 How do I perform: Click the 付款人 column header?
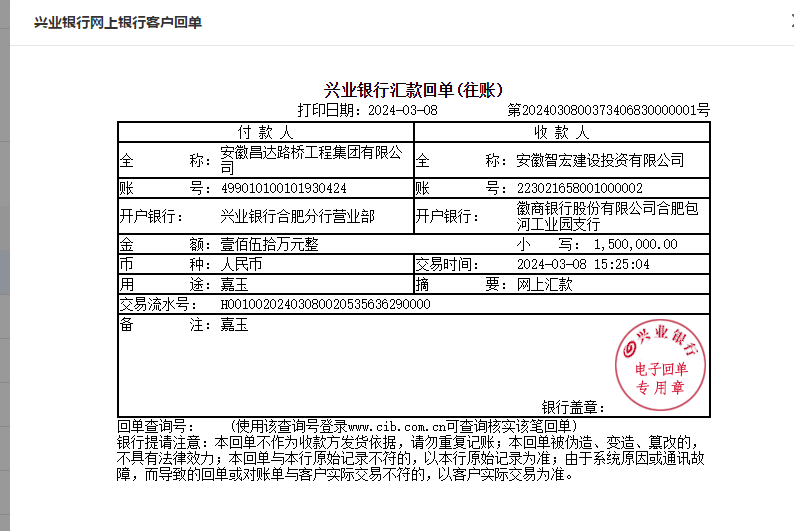265,132
